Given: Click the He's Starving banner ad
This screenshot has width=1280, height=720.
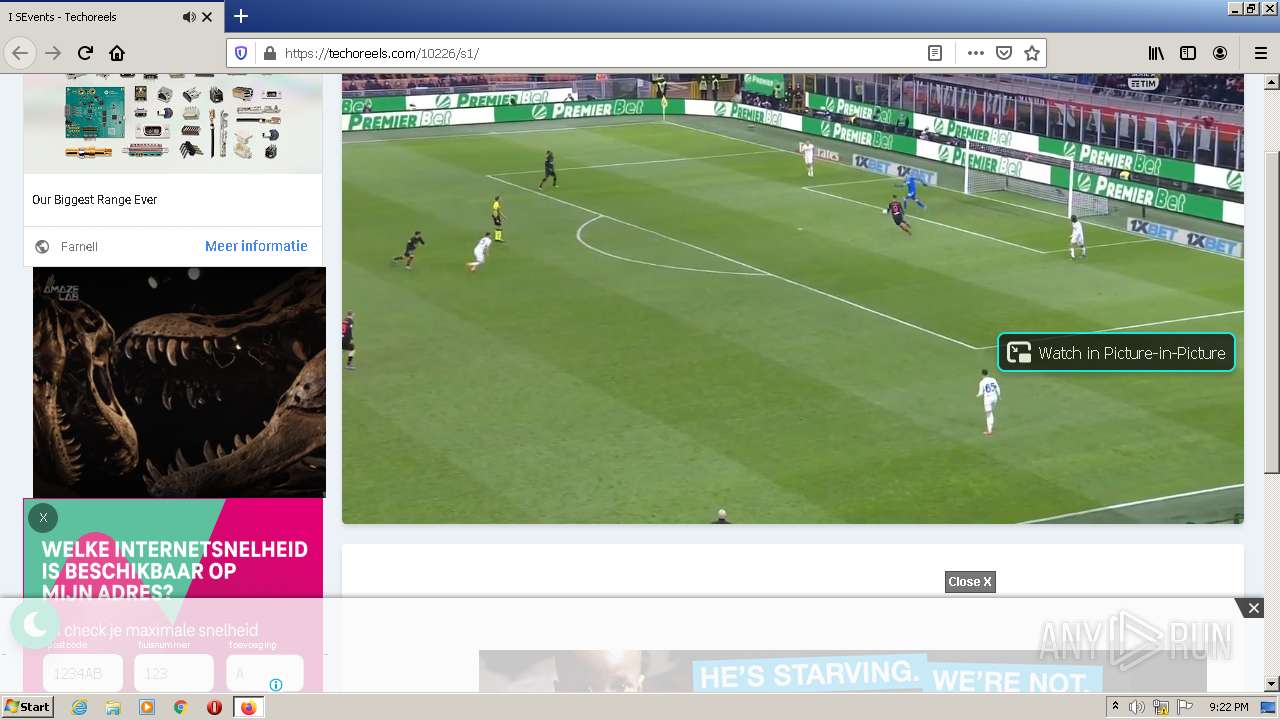Looking at the screenshot, I should [843, 672].
